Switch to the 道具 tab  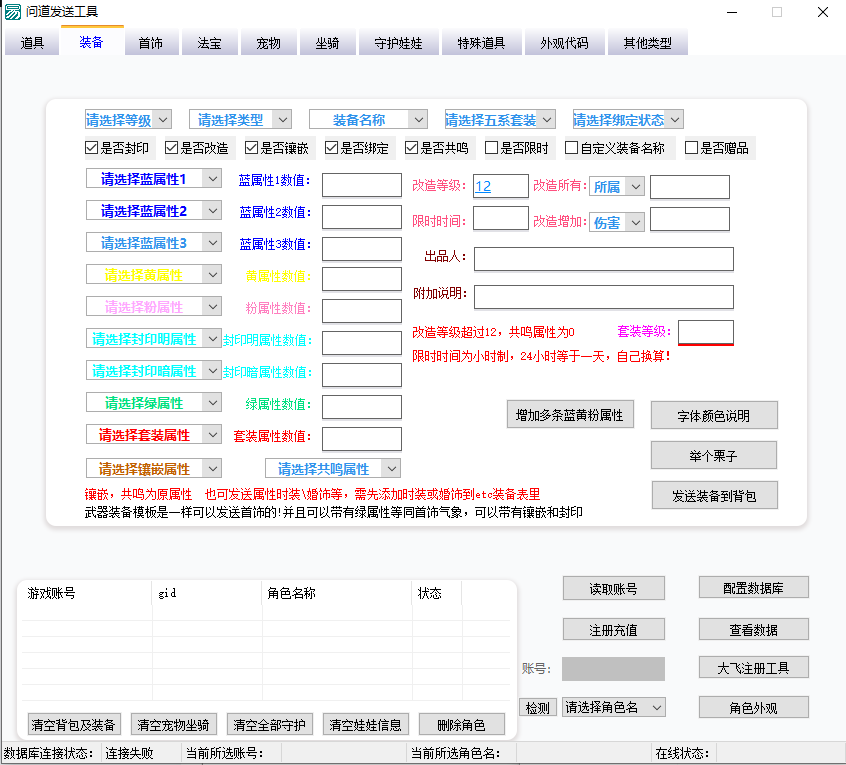tap(32, 43)
